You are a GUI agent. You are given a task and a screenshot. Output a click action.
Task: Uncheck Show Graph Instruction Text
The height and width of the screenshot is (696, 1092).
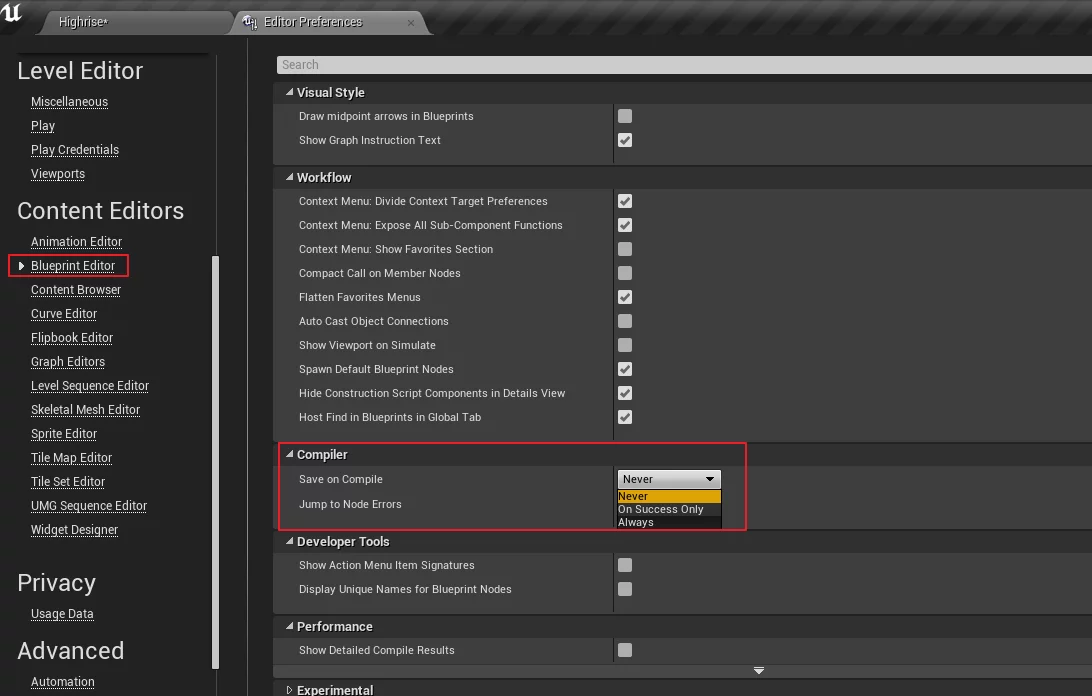pos(625,141)
